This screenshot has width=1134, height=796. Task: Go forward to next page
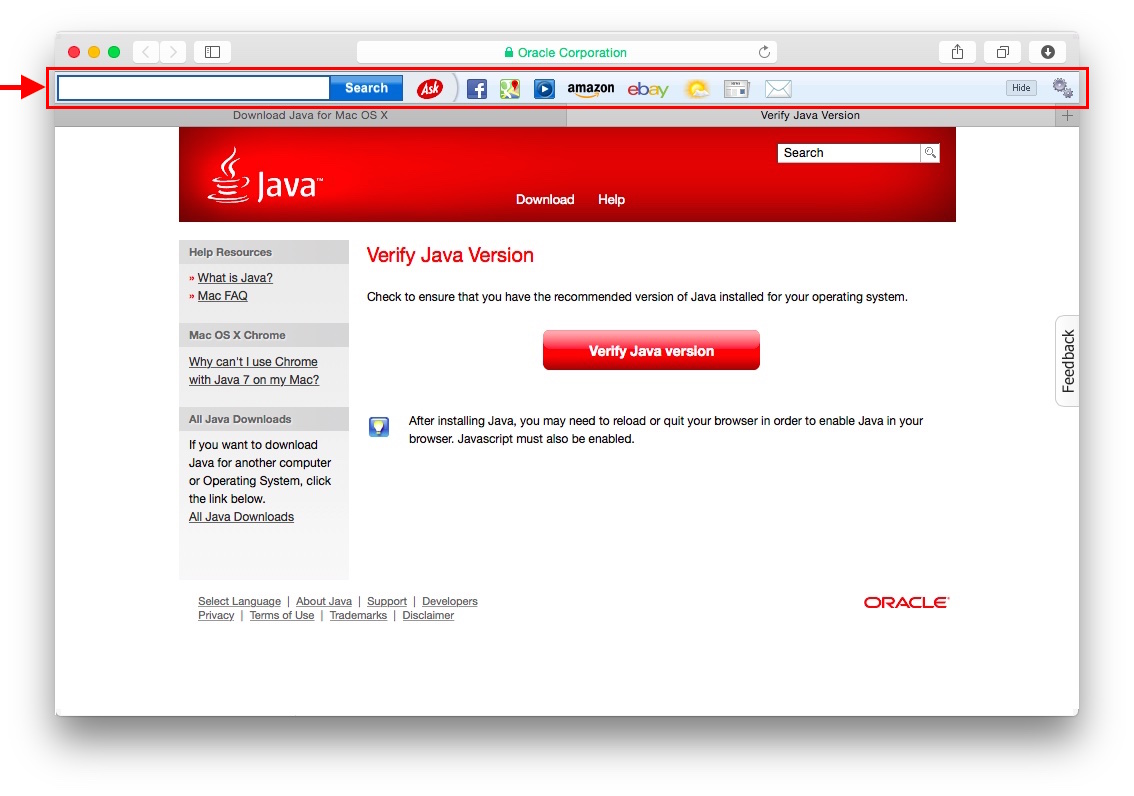coord(173,52)
